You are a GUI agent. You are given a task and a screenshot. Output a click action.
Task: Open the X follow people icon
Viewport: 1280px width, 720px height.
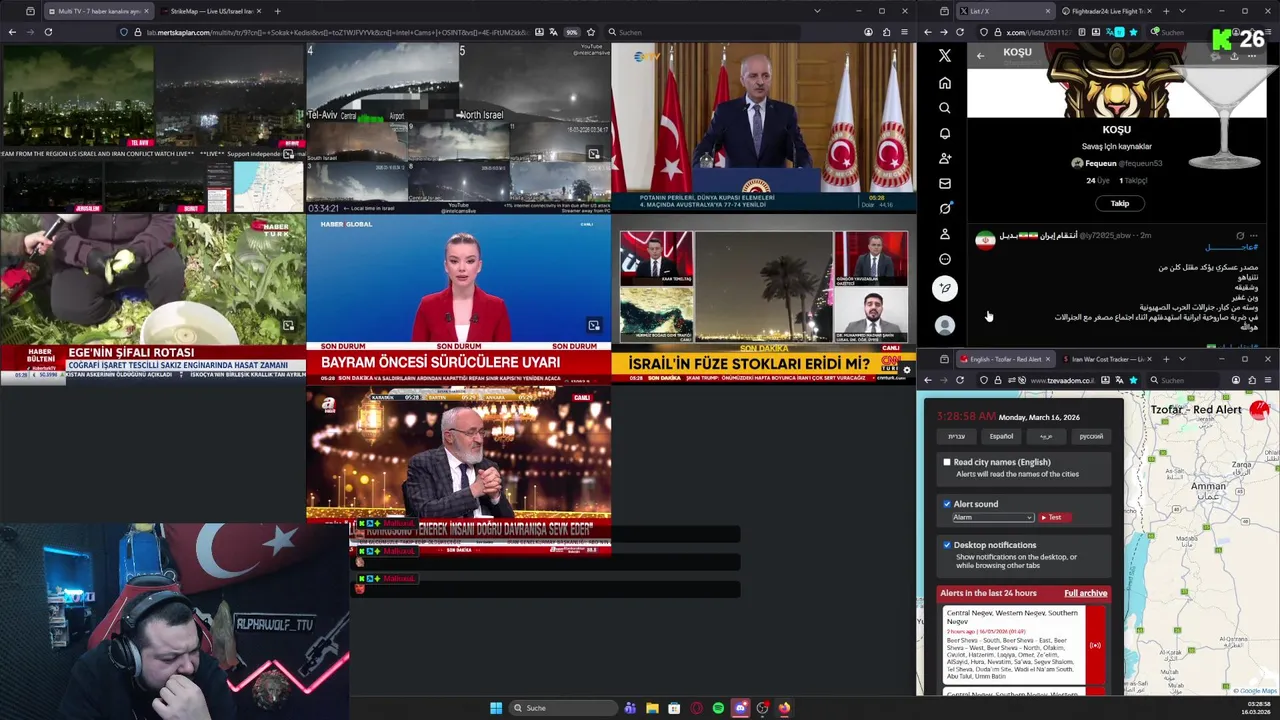coord(945,158)
